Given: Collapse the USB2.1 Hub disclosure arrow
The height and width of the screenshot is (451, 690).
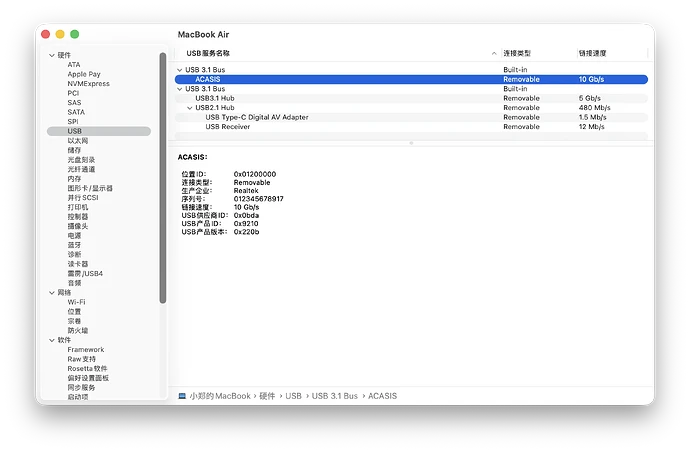Looking at the screenshot, I should [190, 108].
